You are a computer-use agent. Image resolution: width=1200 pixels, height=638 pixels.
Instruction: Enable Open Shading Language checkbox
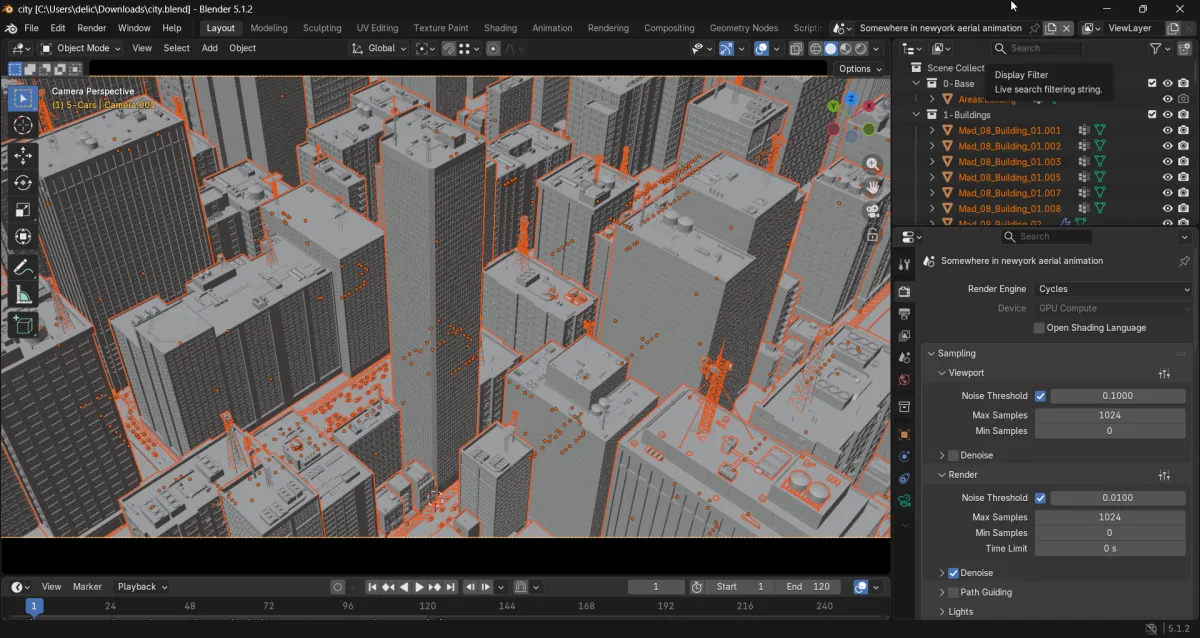coord(1039,328)
